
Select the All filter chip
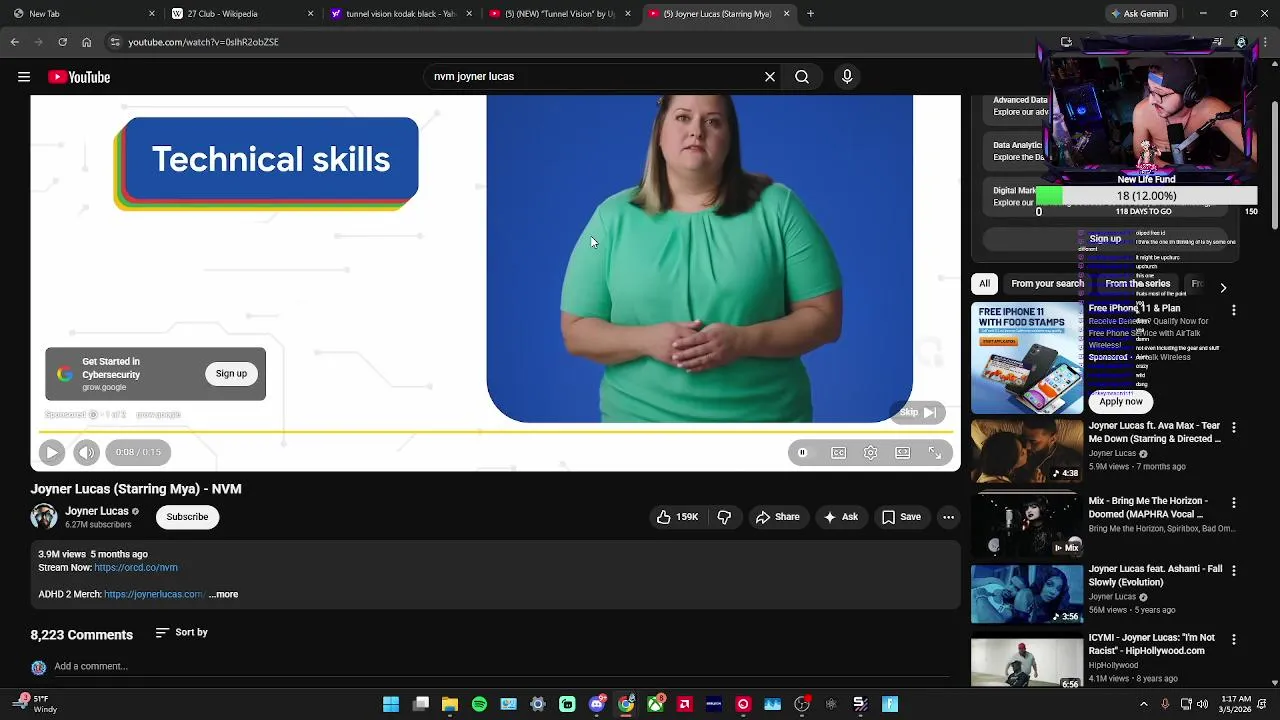pos(984,284)
